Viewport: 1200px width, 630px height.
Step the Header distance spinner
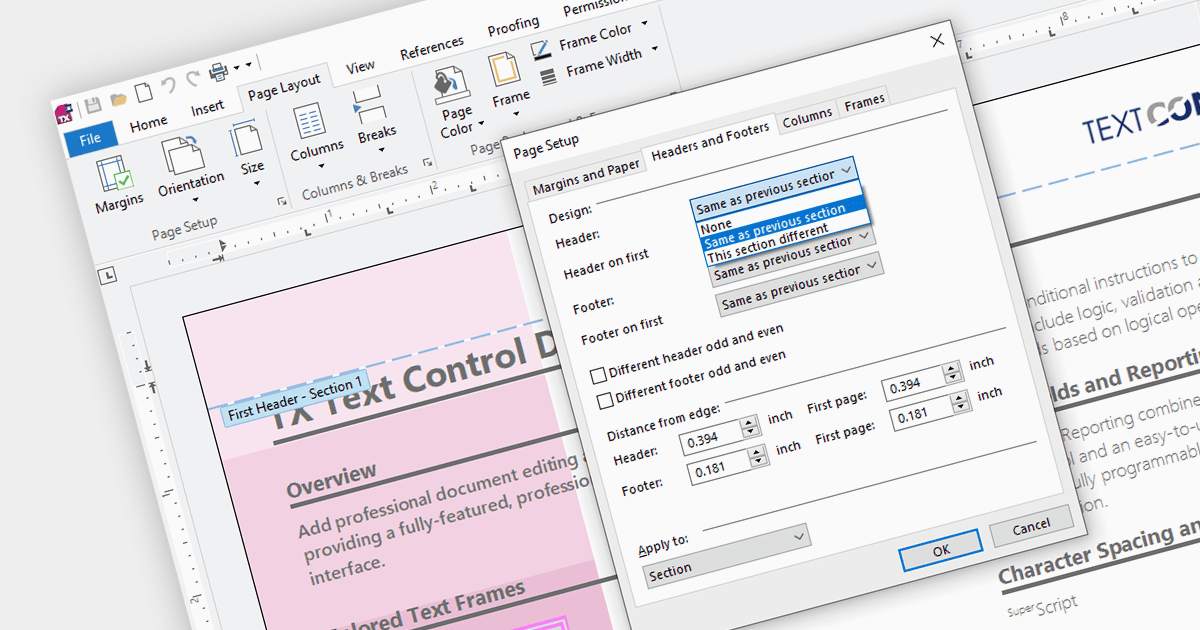point(751,429)
